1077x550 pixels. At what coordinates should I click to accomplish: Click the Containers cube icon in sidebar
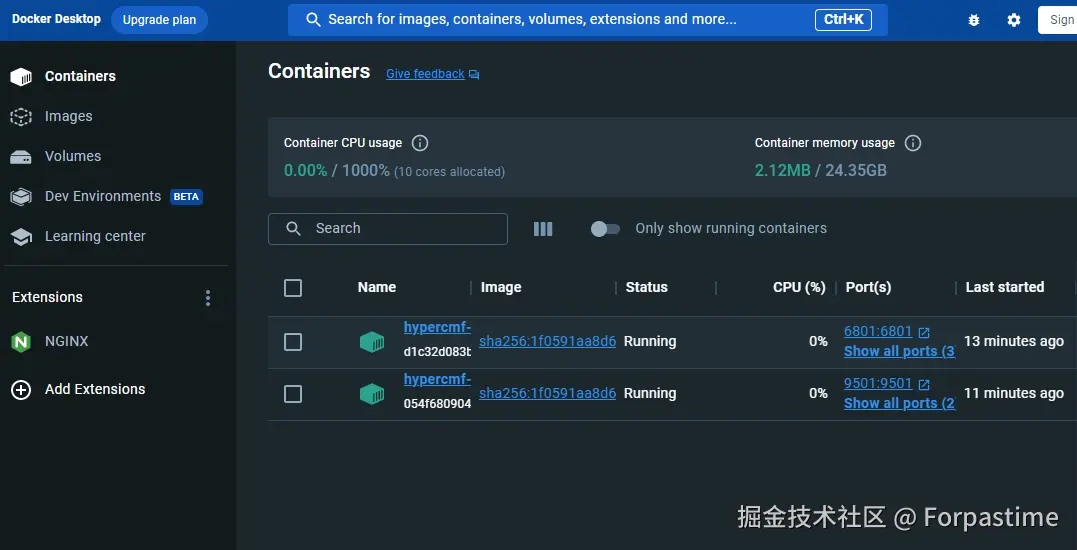pos(21,76)
